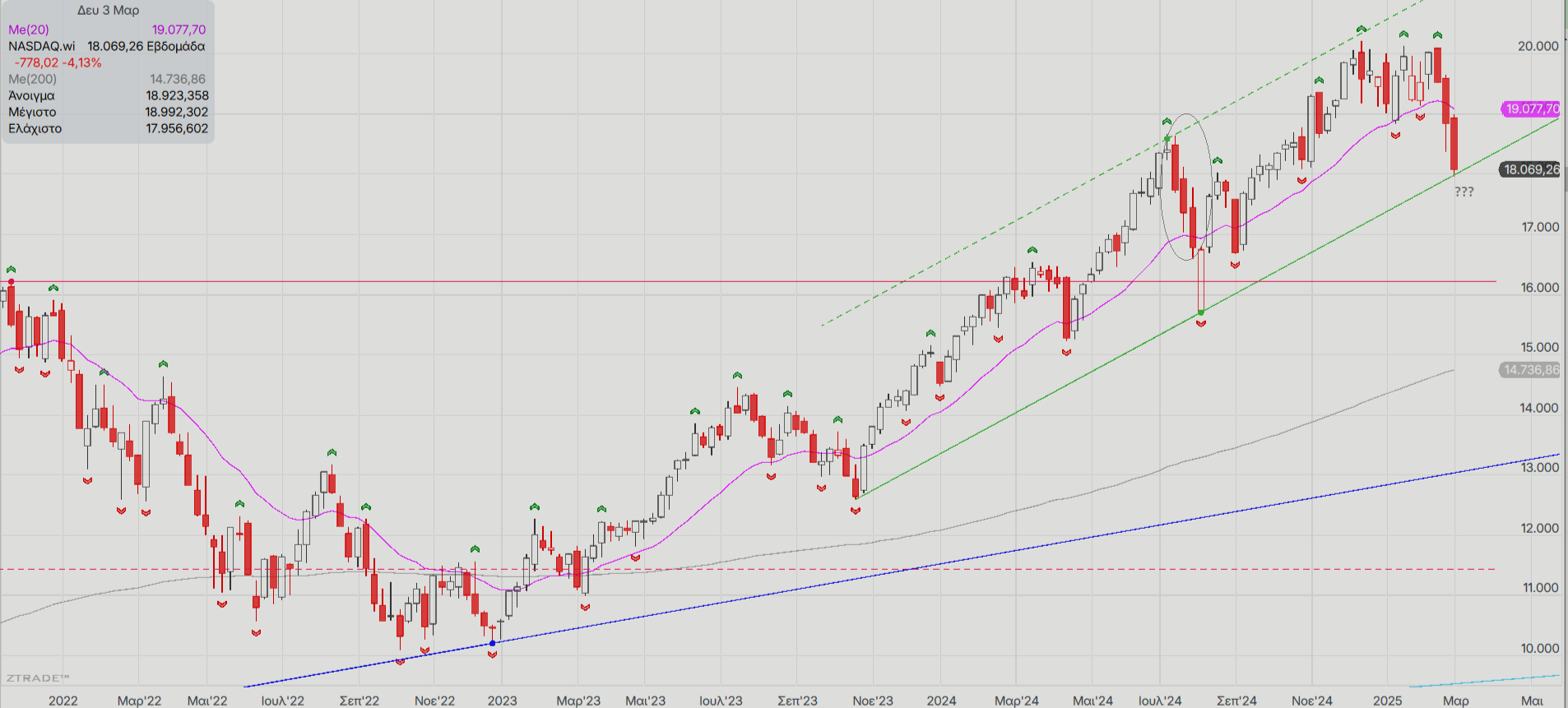1568x708 pixels.
Task: Click the 13.000 price axis label
Action: [x=1540, y=467]
